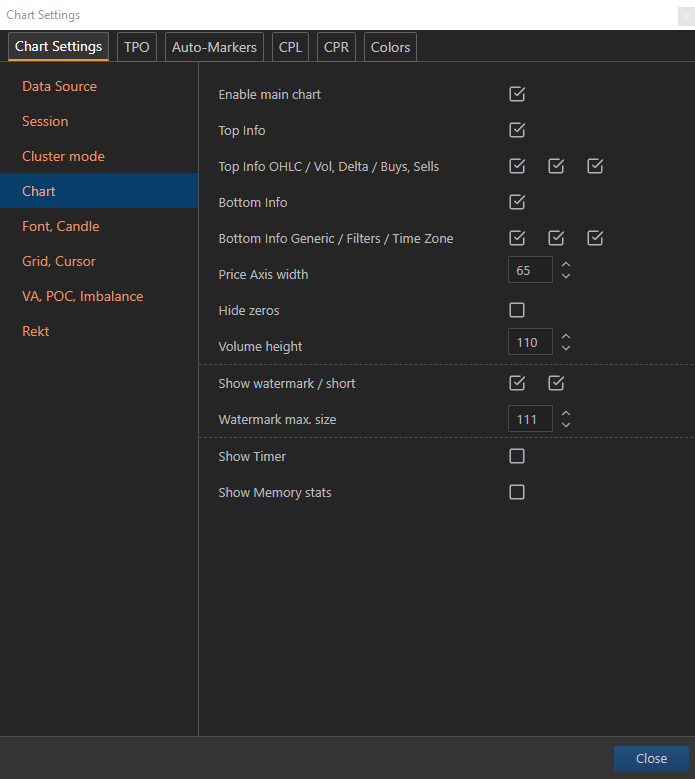Toggle Top Info OHLC checkbox
Screen dimensions: 695x779
click(x=517, y=166)
